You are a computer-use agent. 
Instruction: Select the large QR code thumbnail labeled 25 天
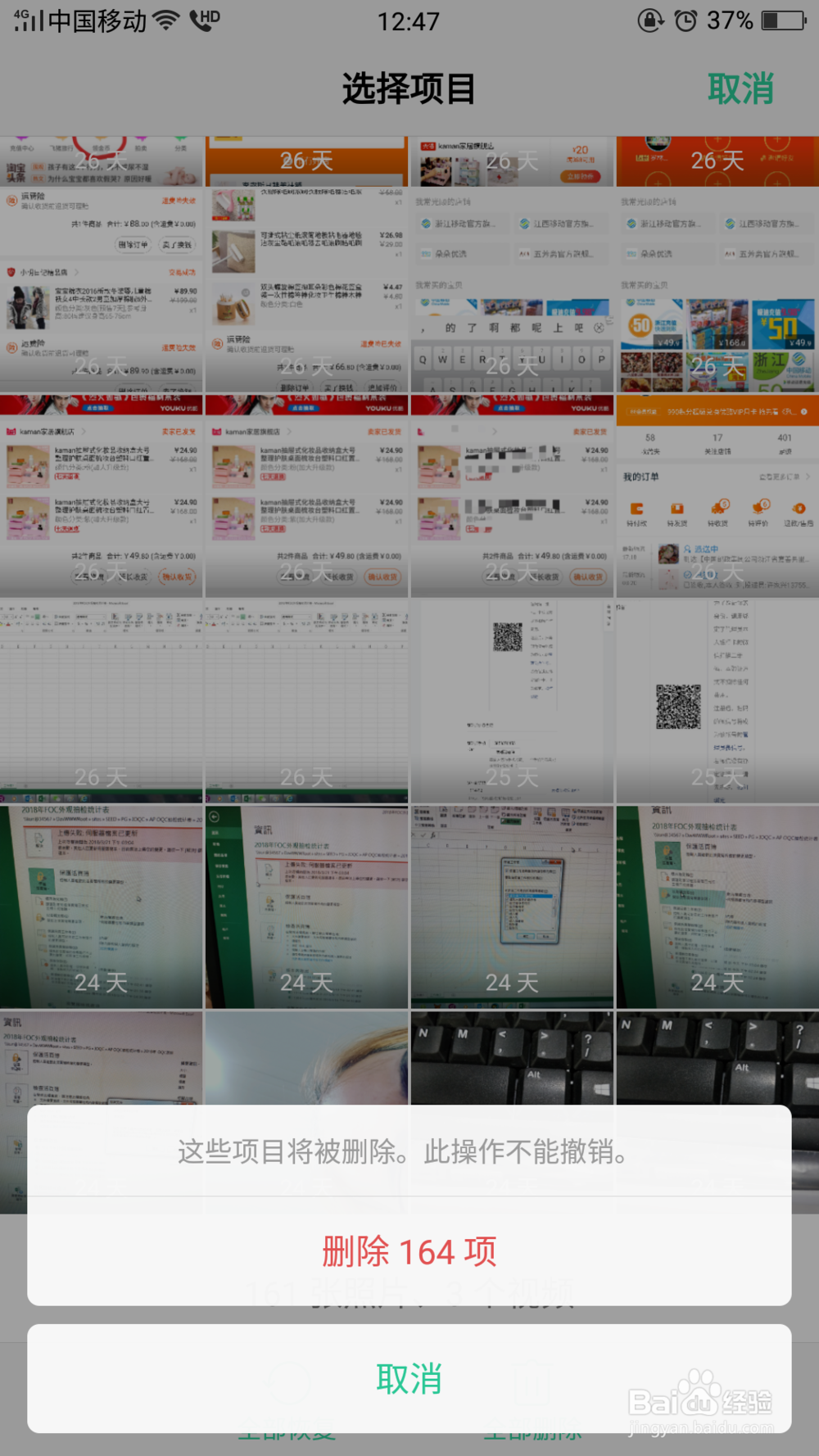point(717,702)
